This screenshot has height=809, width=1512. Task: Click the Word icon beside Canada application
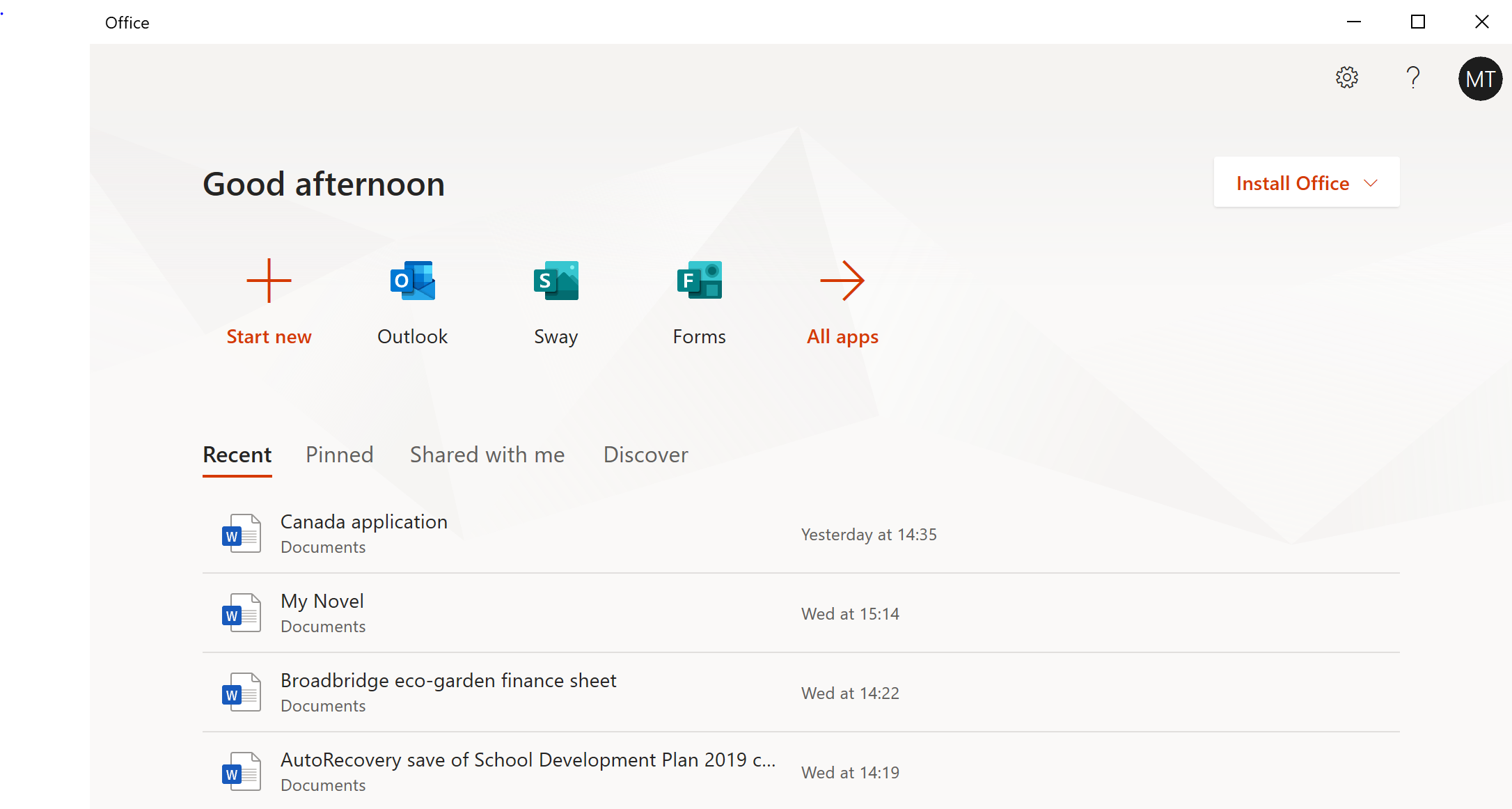tap(241, 534)
